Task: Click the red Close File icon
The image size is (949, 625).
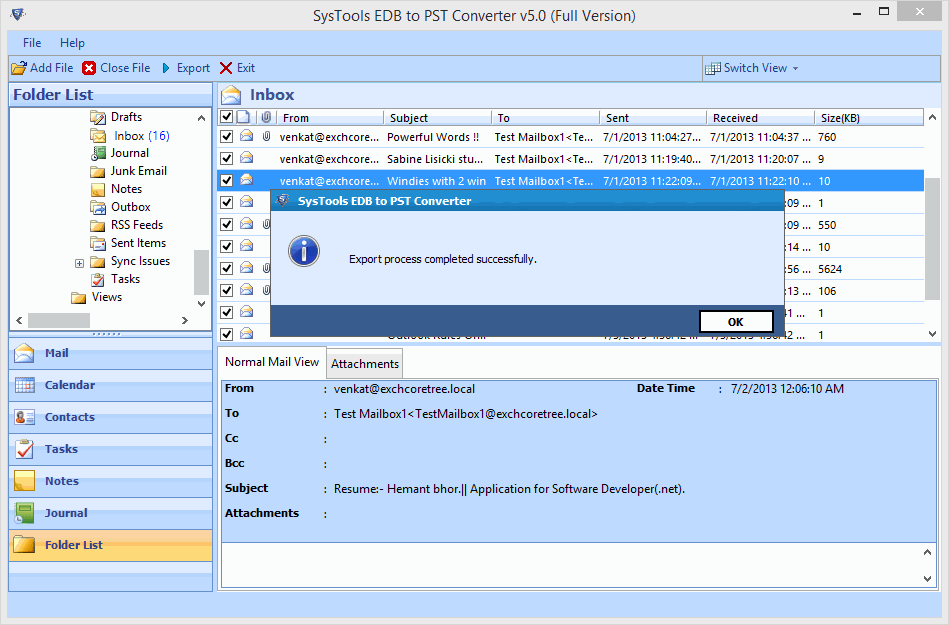Action: pos(89,68)
